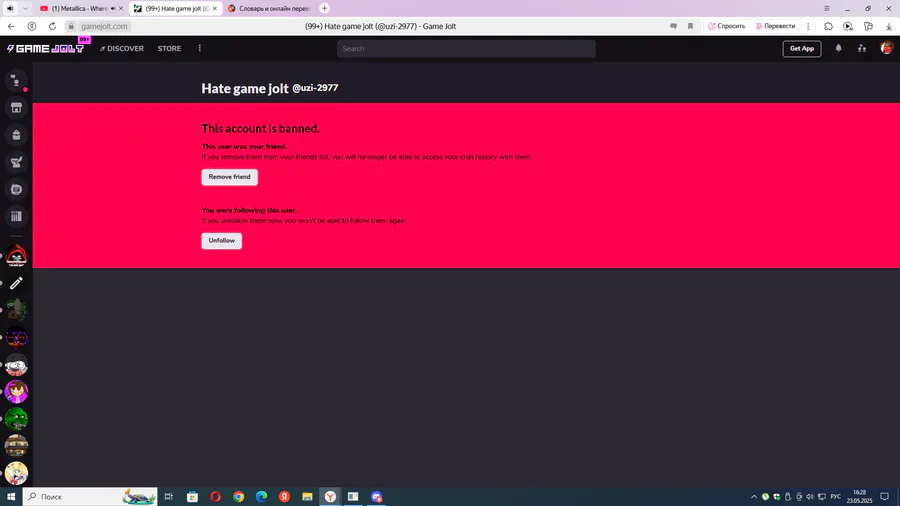Open the backpack icon in the sidebar
This screenshot has height=506, width=900.
[16, 135]
